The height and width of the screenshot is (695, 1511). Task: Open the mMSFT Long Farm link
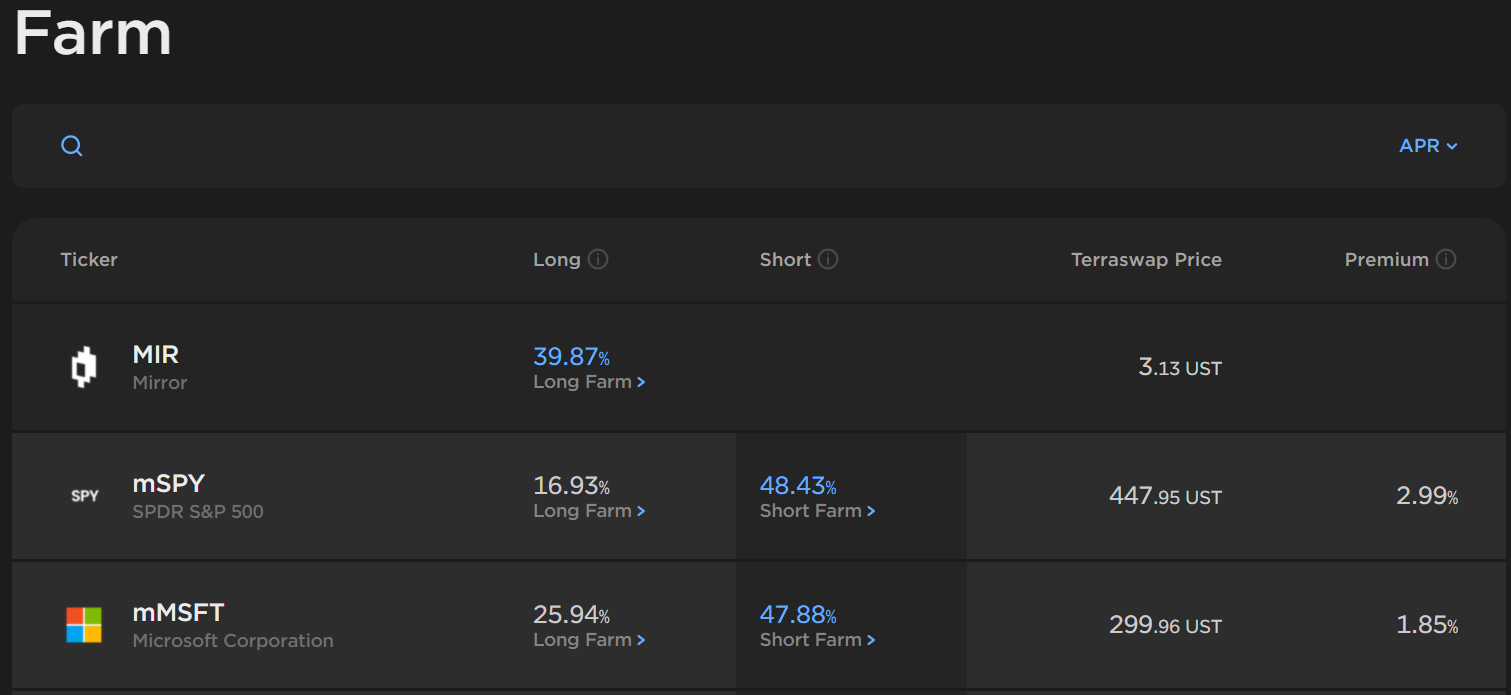pyautogui.click(x=589, y=640)
